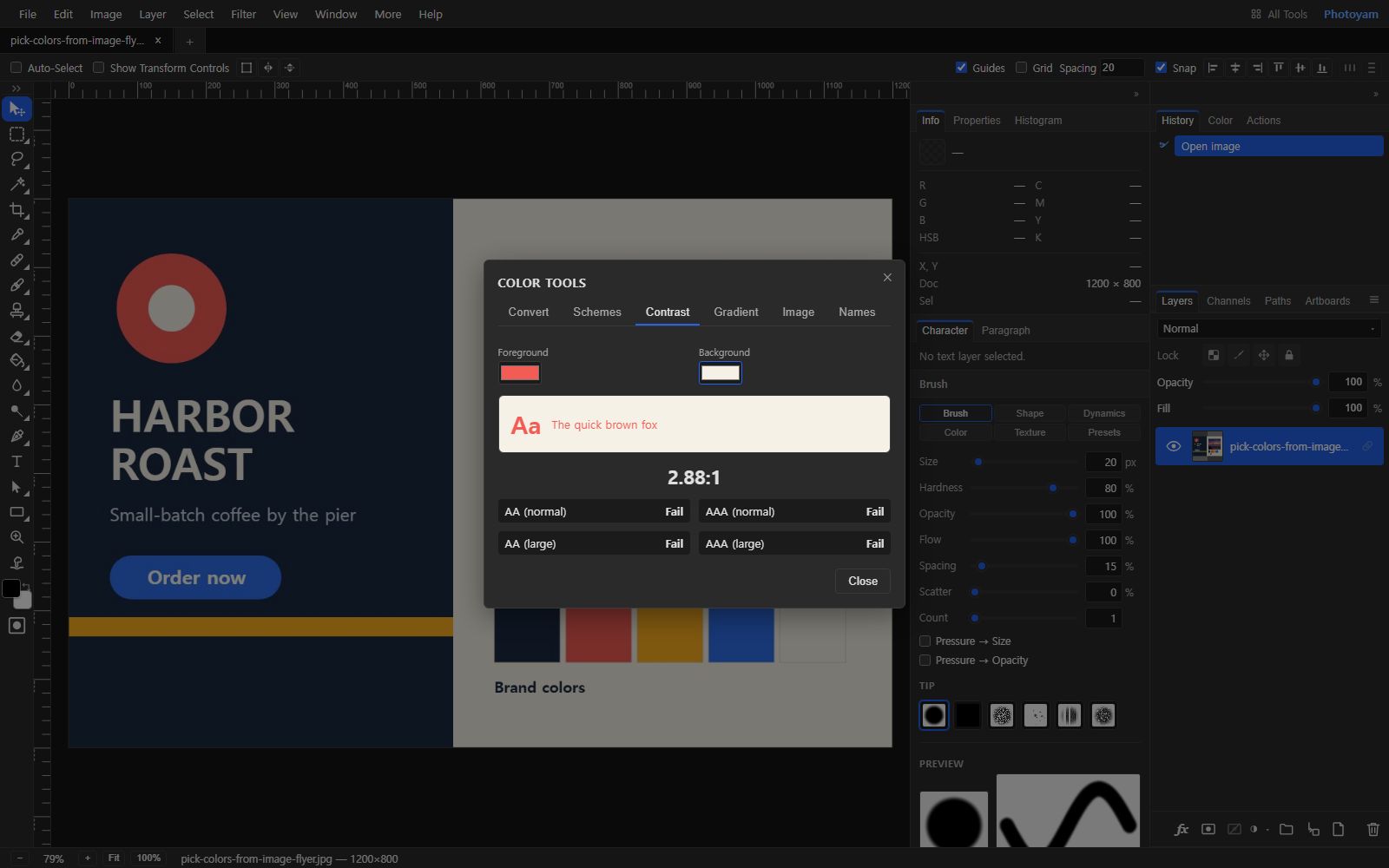Select the Clone Stamp tool
The height and width of the screenshot is (868, 1389).
pyautogui.click(x=16, y=310)
